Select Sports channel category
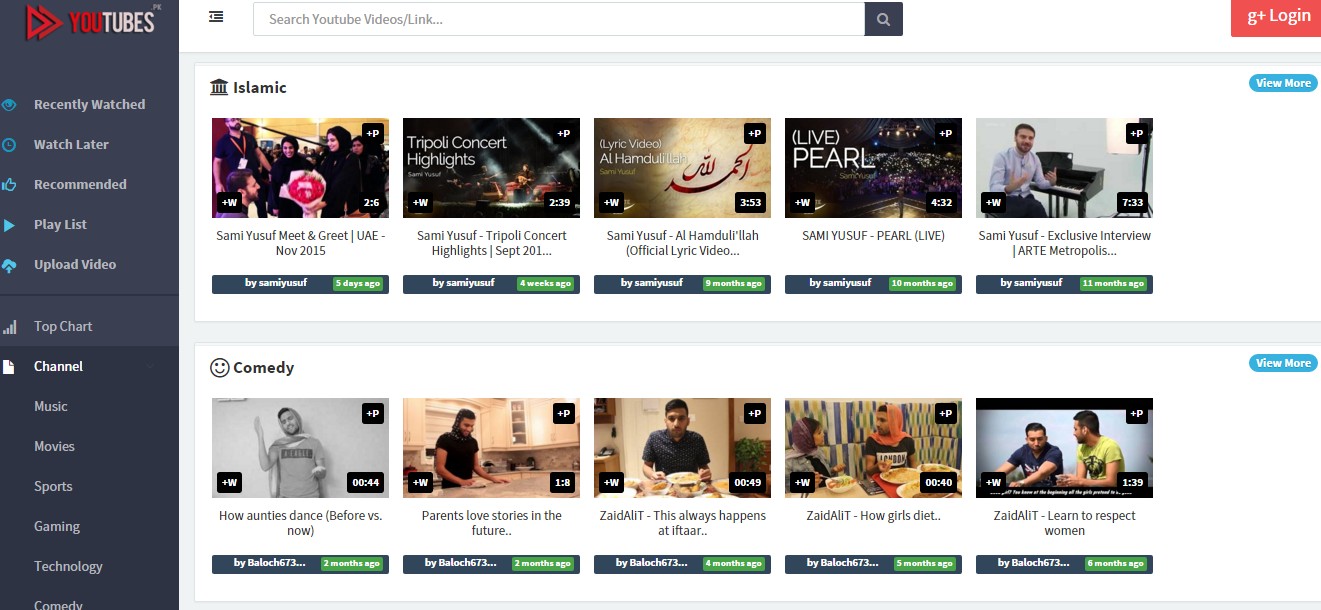 point(53,487)
